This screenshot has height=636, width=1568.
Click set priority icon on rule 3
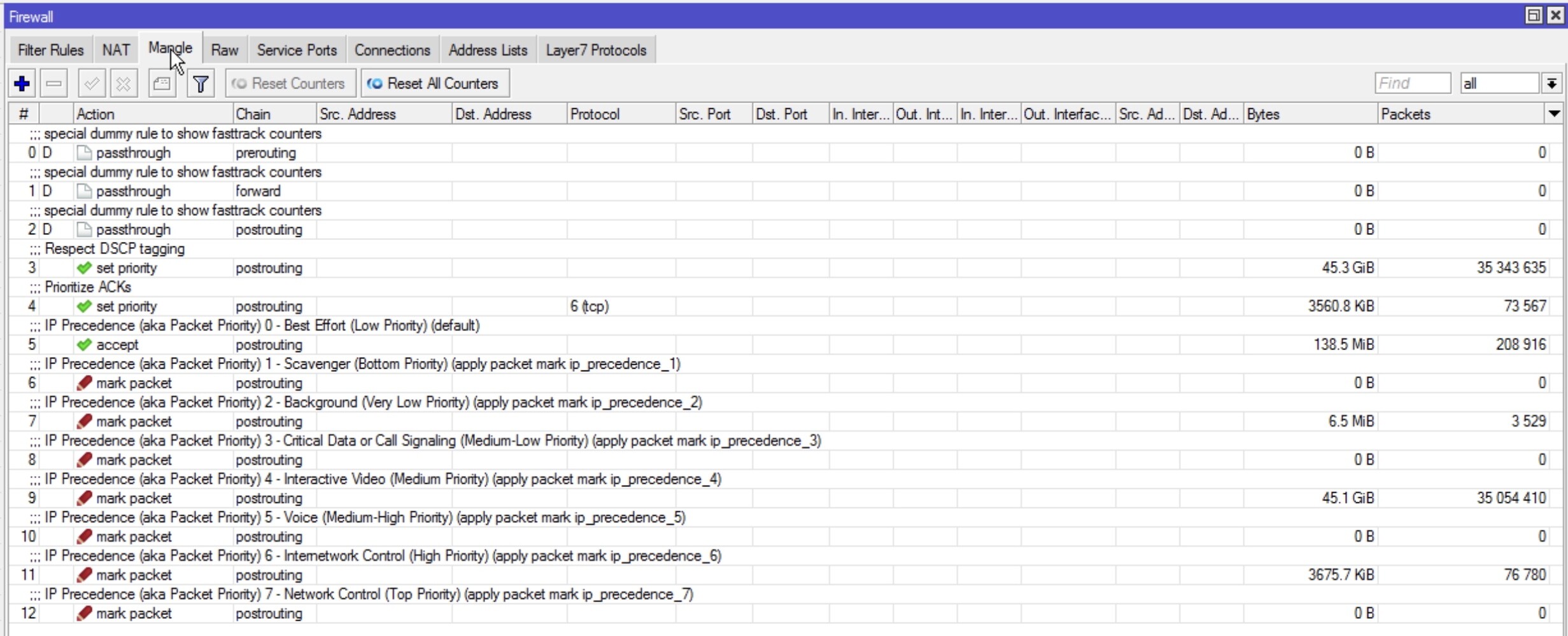pyautogui.click(x=83, y=268)
